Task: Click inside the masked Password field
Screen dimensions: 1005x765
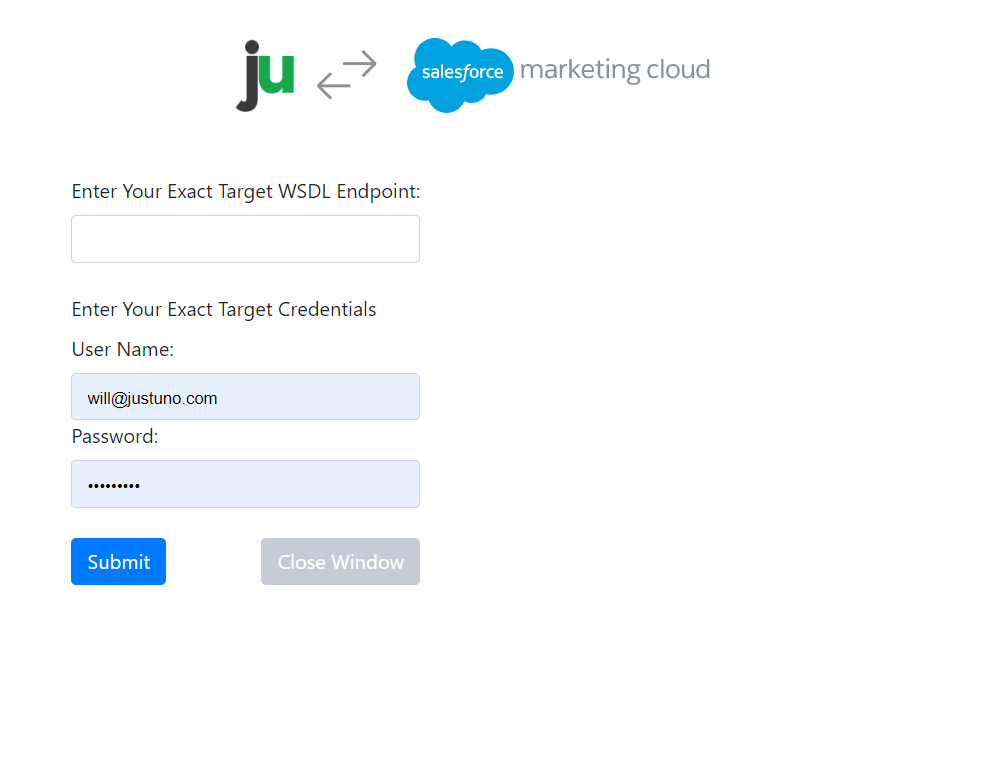Action: (x=245, y=484)
